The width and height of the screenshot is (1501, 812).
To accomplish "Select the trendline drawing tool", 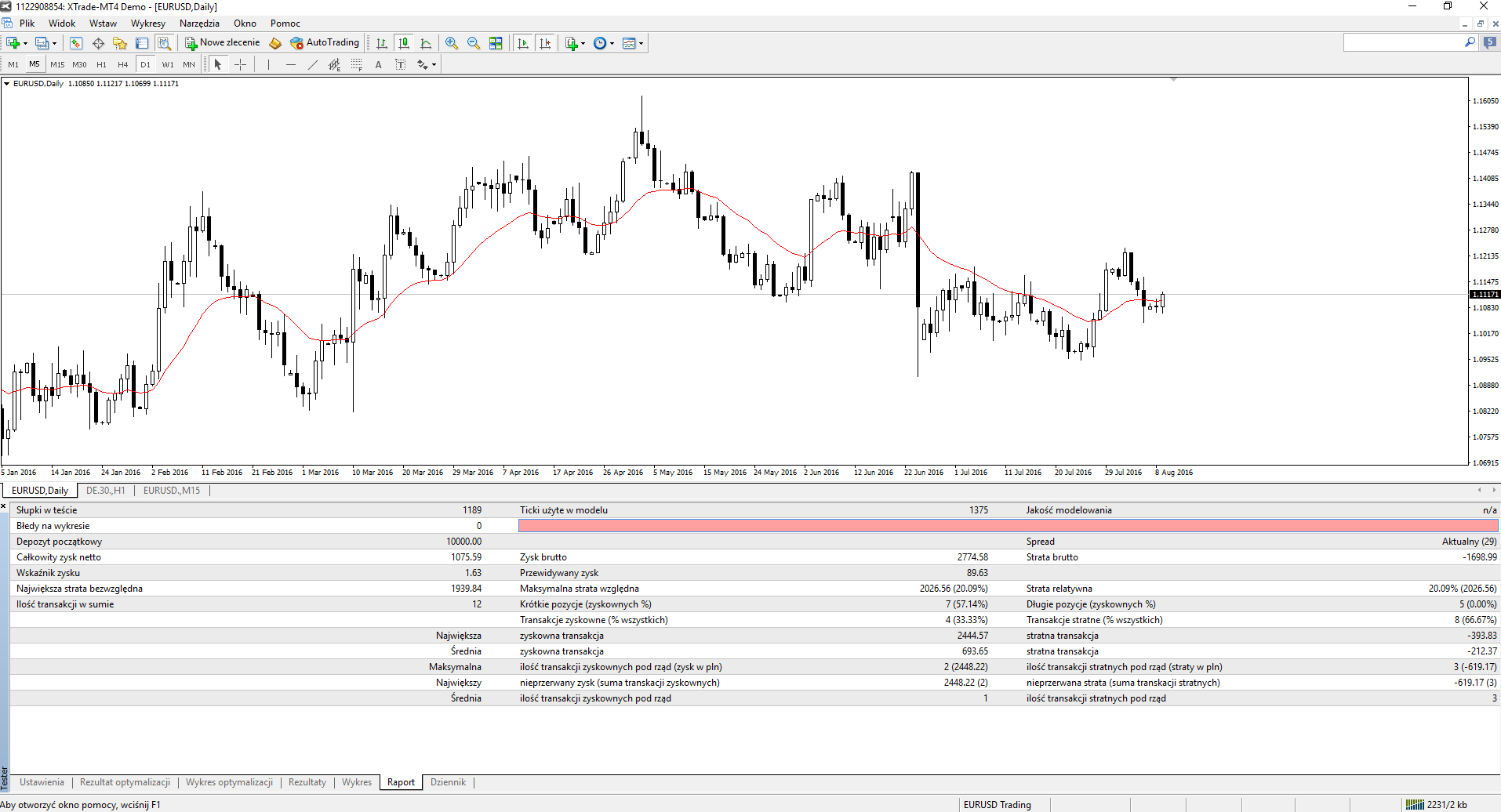I will [312, 64].
